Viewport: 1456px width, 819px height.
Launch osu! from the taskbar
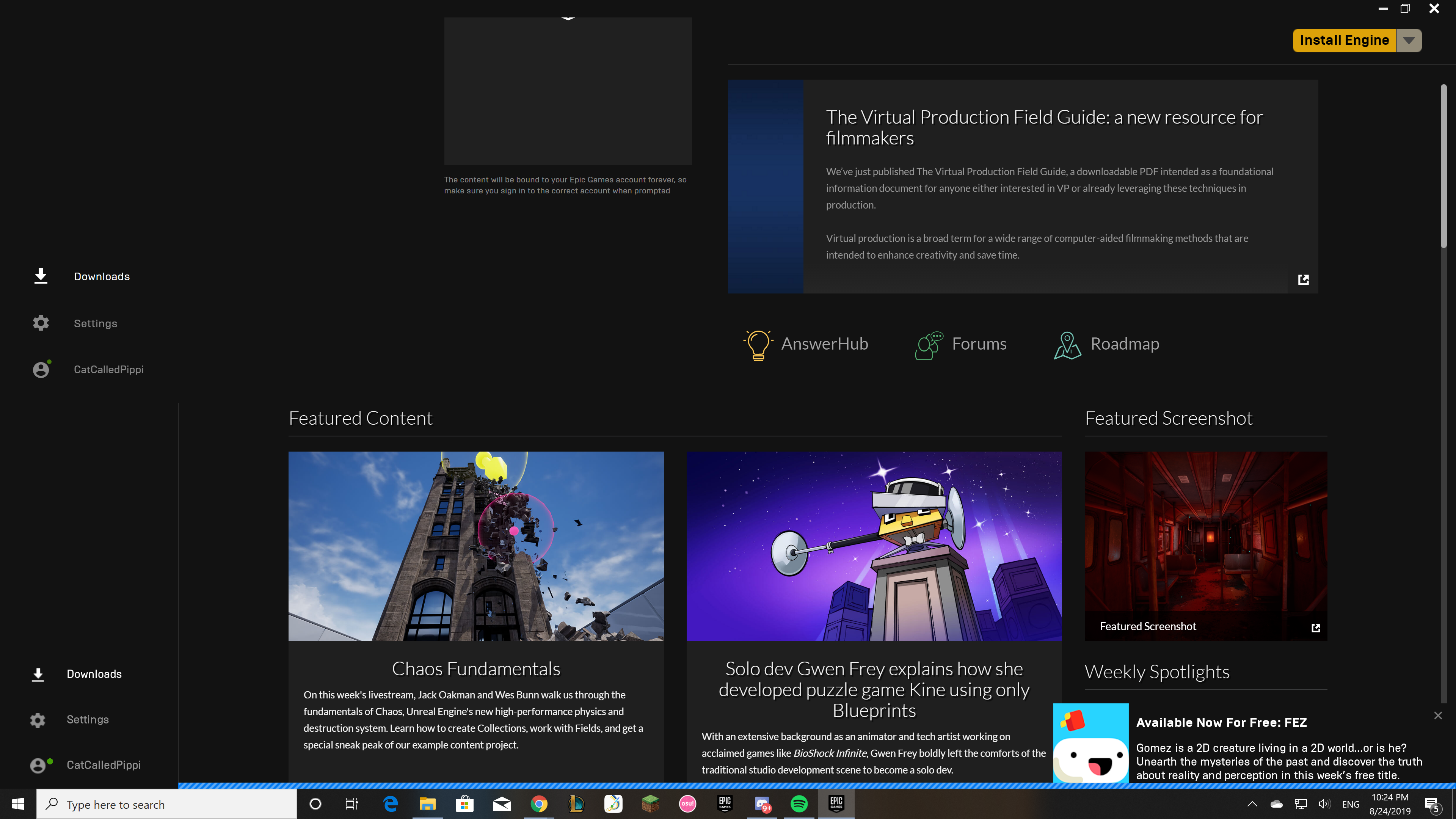pos(687,804)
